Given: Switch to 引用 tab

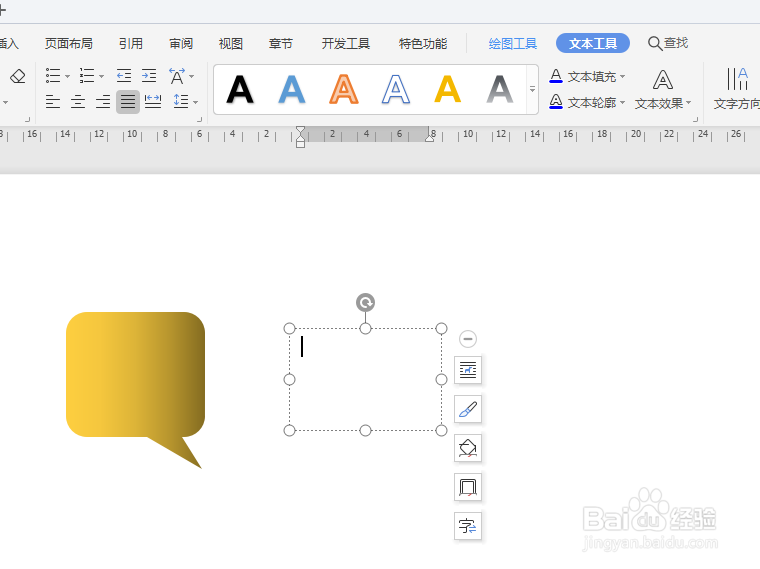Looking at the screenshot, I should 130,44.
